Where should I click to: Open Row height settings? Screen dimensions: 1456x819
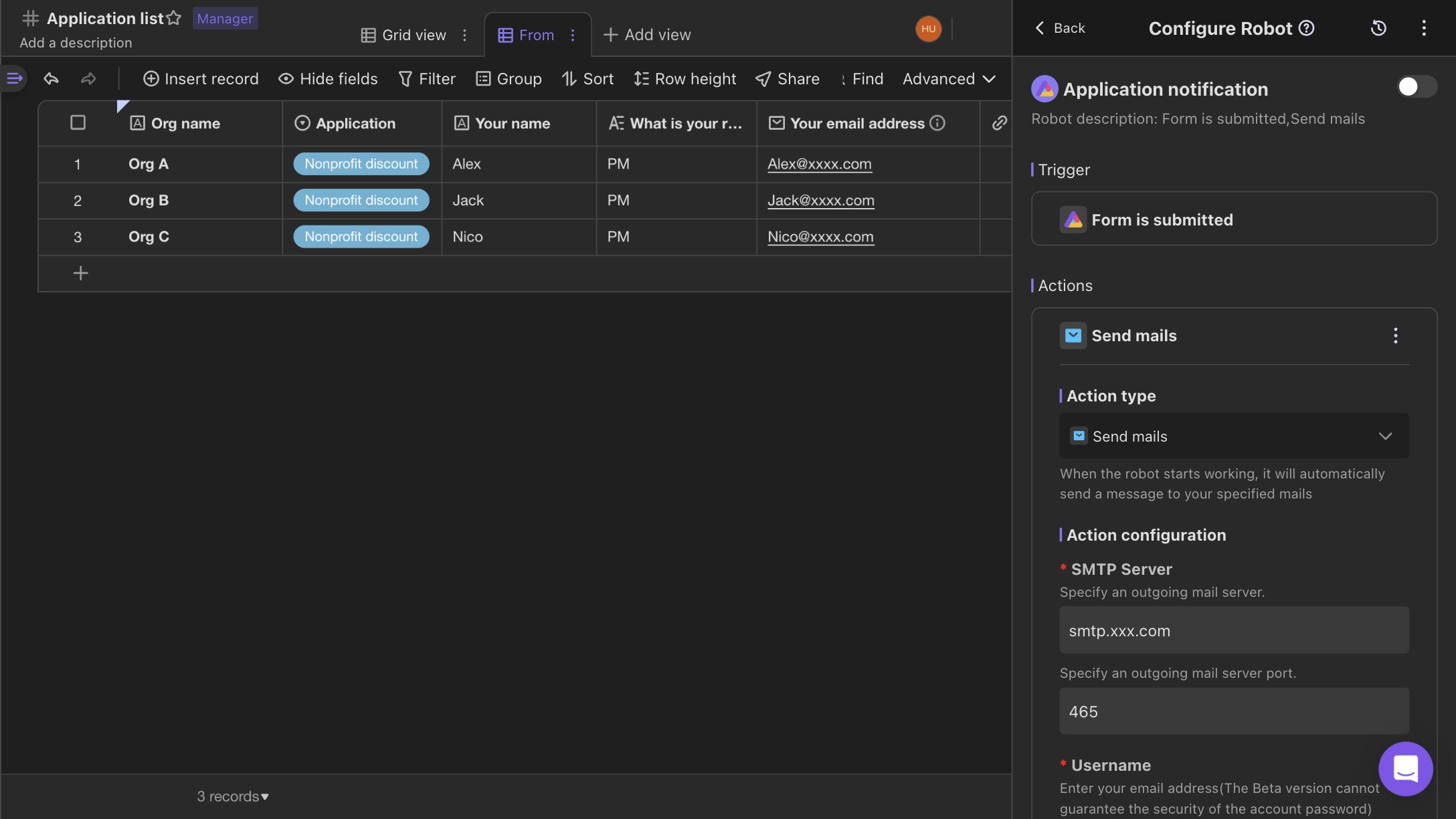coord(685,79)
